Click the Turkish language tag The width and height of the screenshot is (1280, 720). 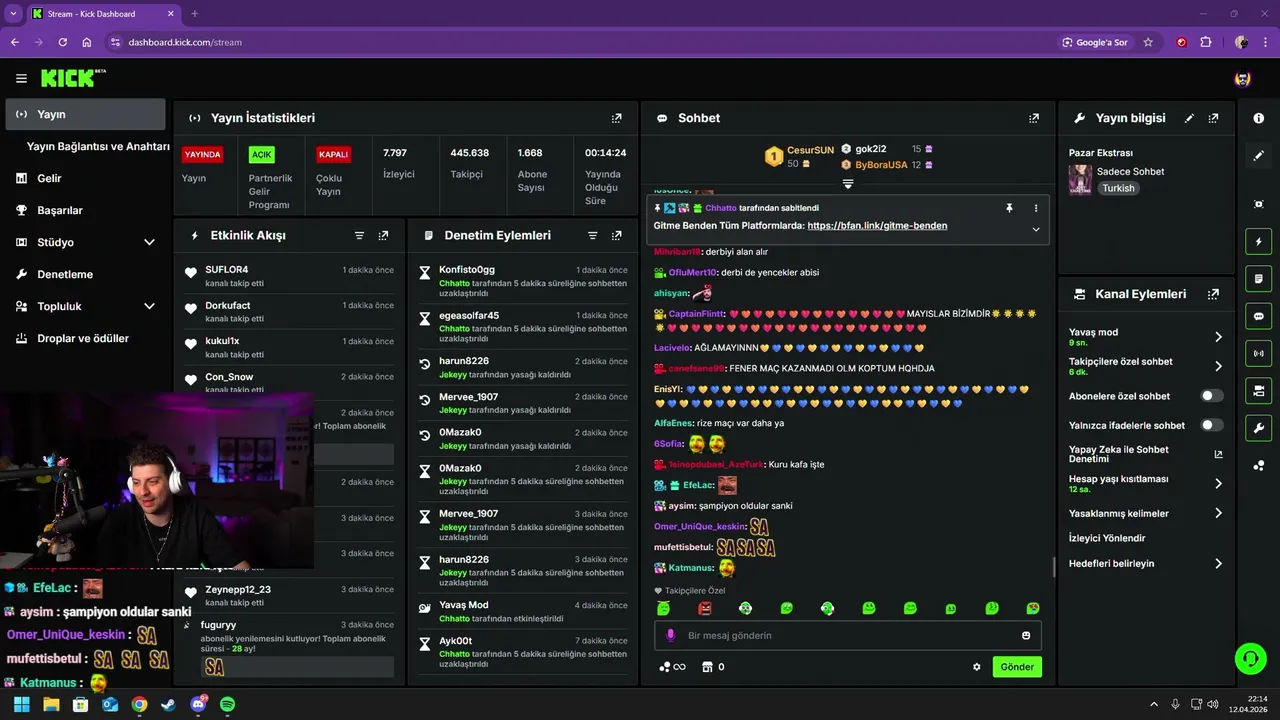[x=1118, y=188]
